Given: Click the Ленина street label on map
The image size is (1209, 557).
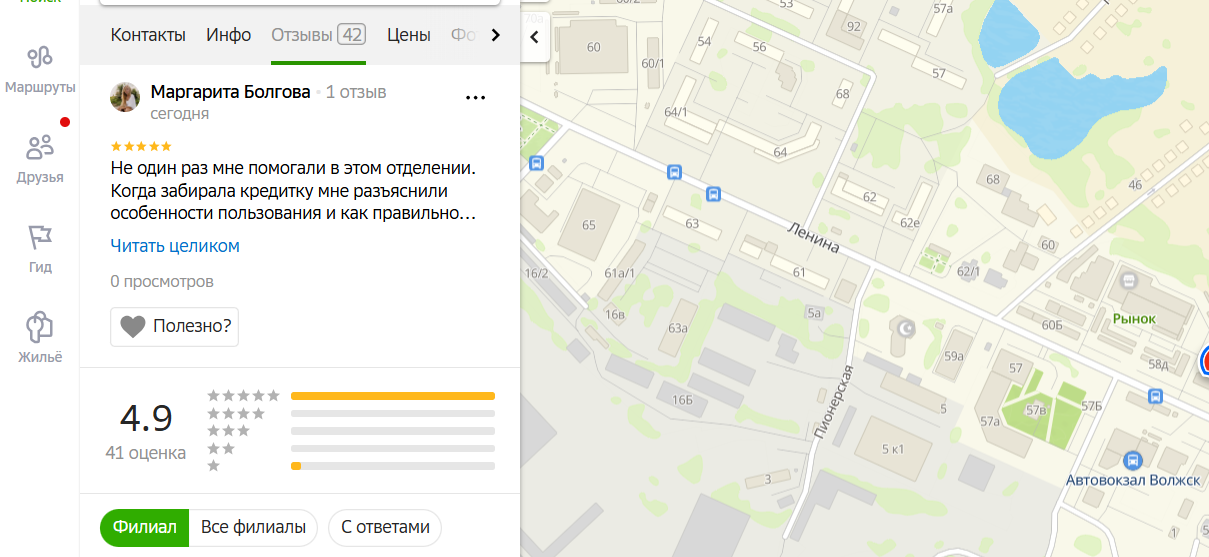Looking at the screenshot, I should [x=813, y=236].
